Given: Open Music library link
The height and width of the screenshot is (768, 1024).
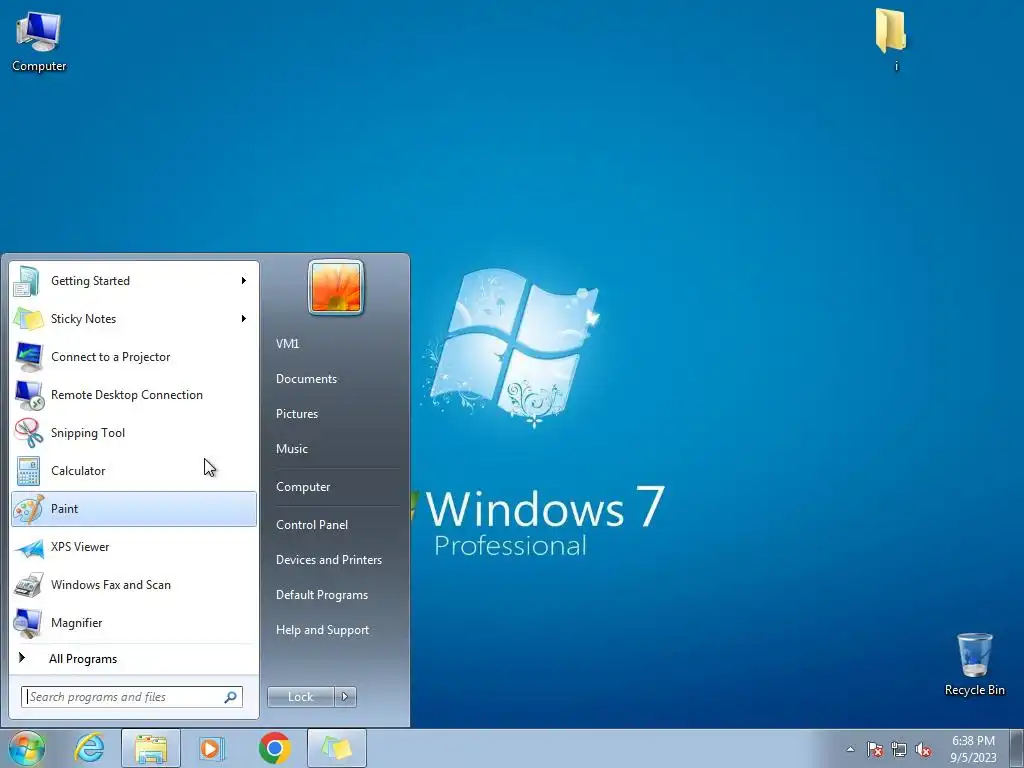Looking at the screenshot, I should [x=291, y=449].
